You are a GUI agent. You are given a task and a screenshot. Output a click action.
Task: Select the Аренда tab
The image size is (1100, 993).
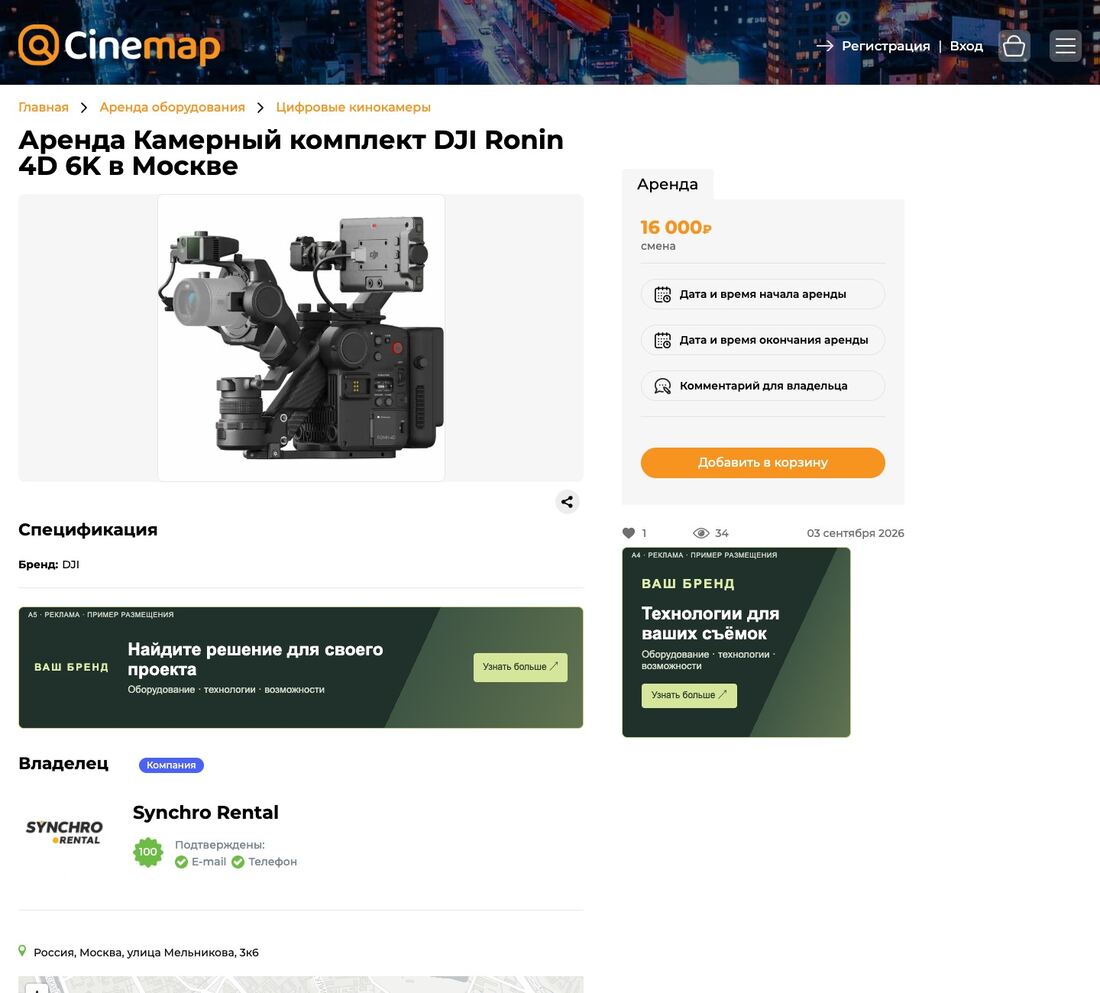click(667, 185)
